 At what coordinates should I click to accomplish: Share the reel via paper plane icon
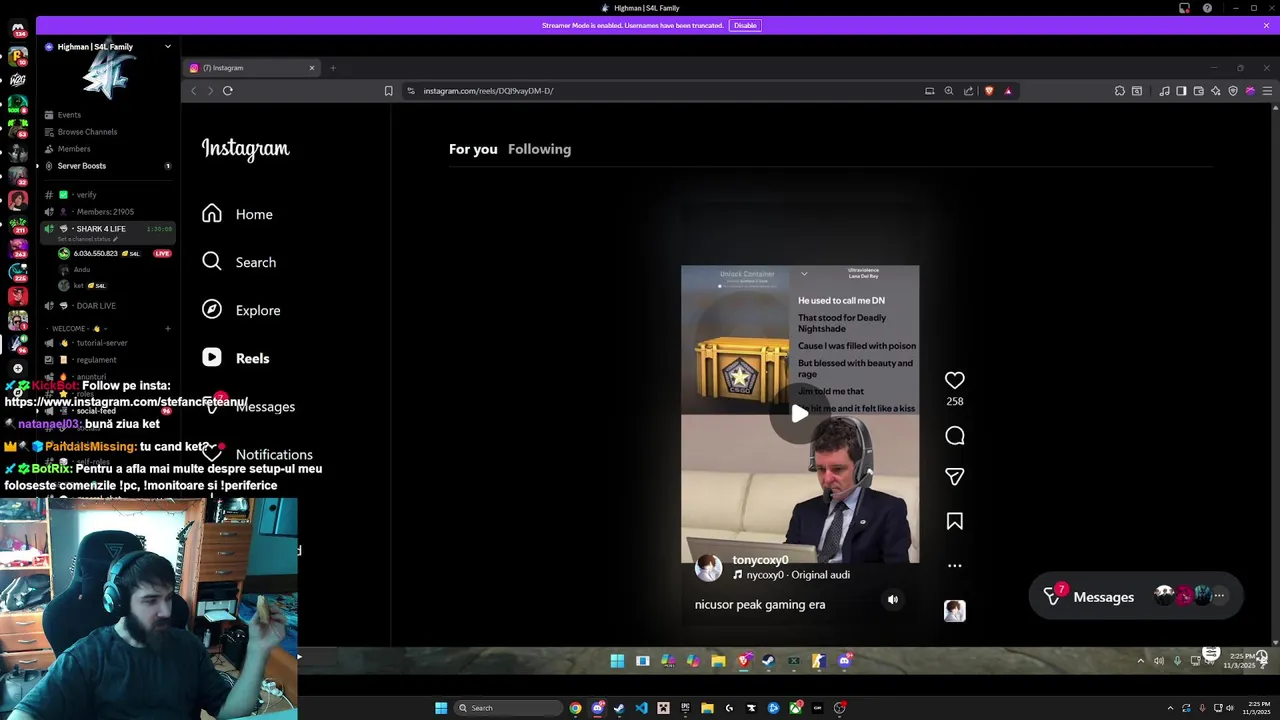955,477
